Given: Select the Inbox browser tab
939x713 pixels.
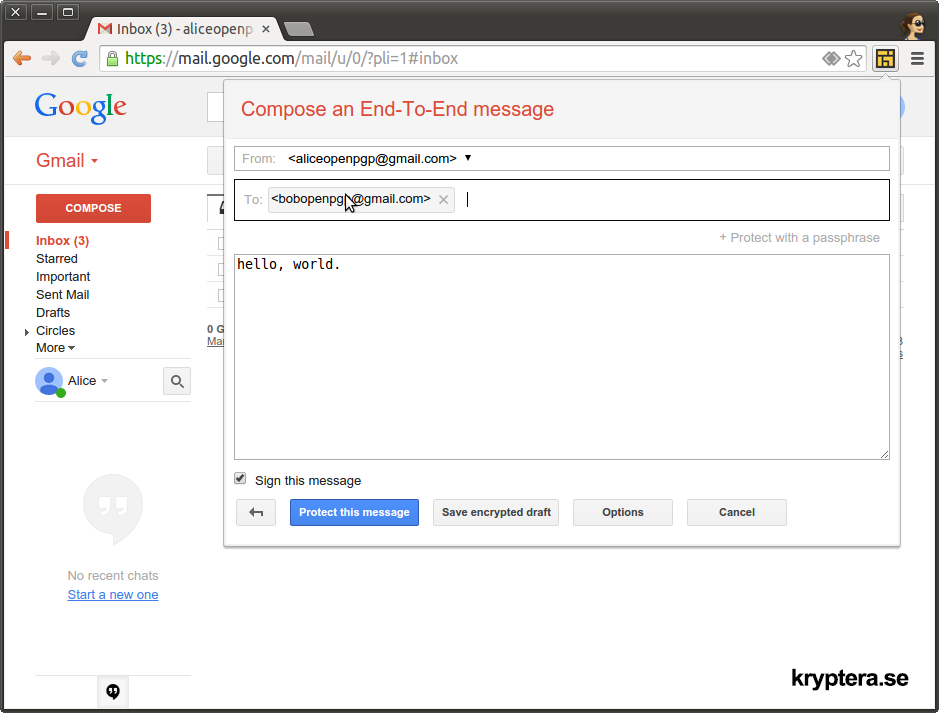Looking at the screenshot, I should coord(180,29).
